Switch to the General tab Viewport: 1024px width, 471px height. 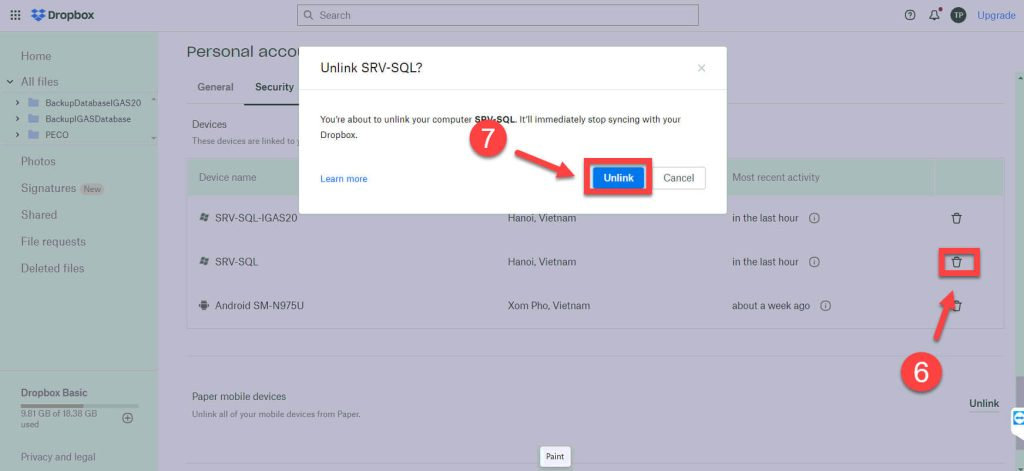pyautogui.click(x=215, y=87)
